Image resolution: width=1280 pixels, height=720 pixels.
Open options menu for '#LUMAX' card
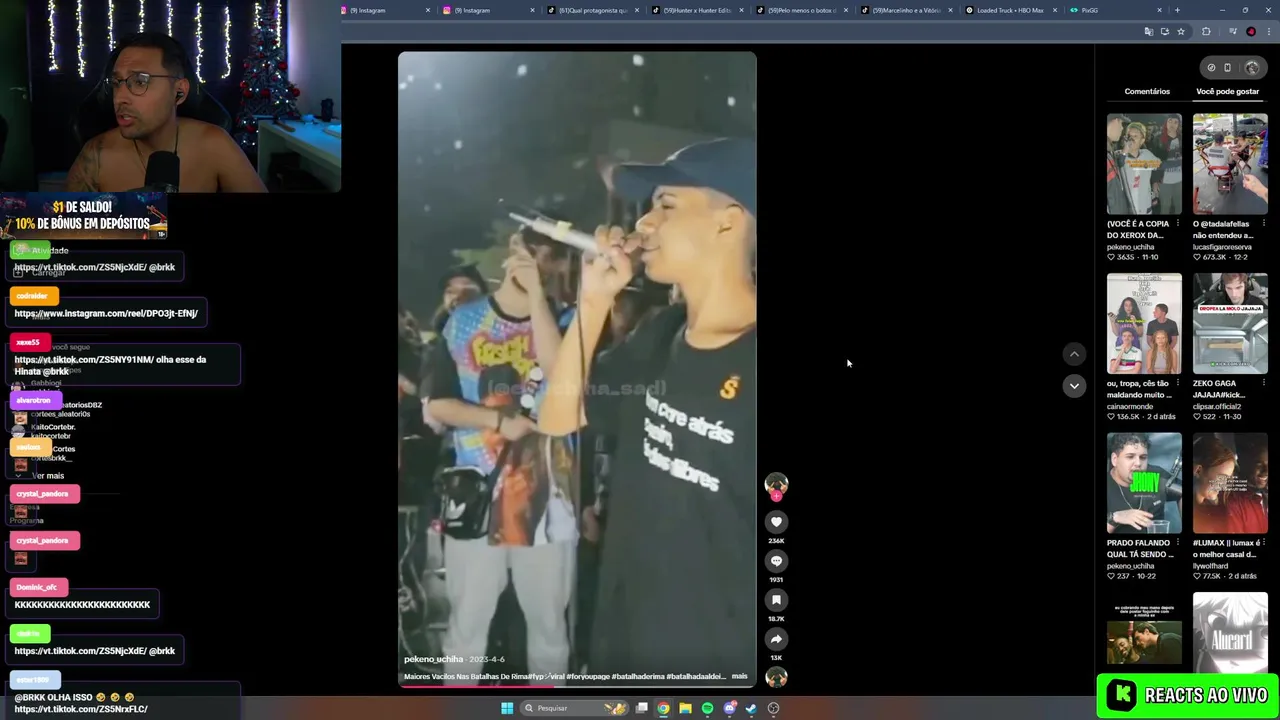click(1264, 543)
